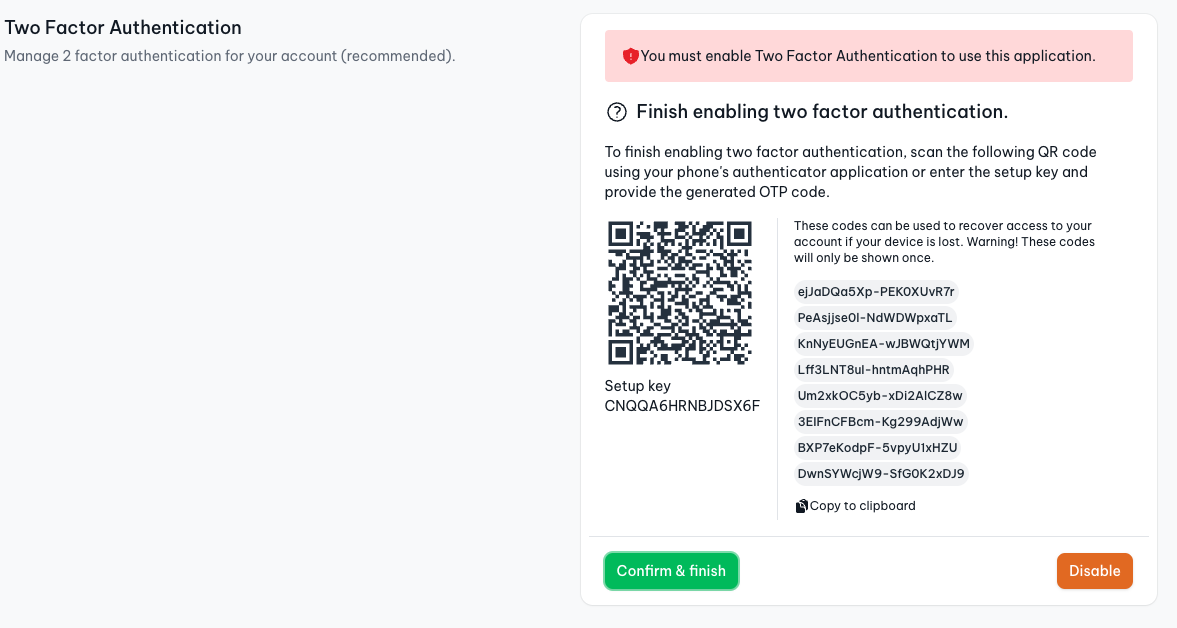
Task: Select the two factor authentication QR code
Action: (x=680, y=292)
